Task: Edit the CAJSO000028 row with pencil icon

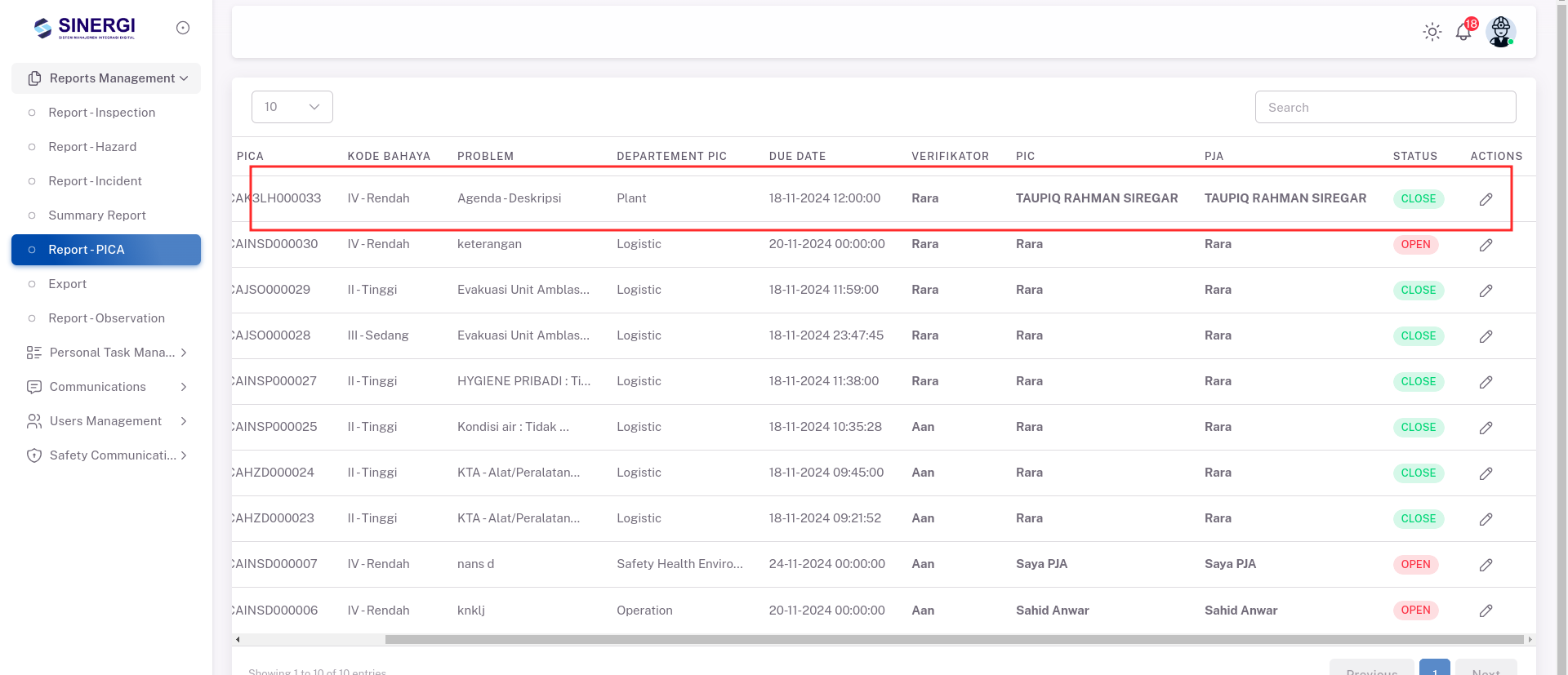Action: [x=1486, y=336]
